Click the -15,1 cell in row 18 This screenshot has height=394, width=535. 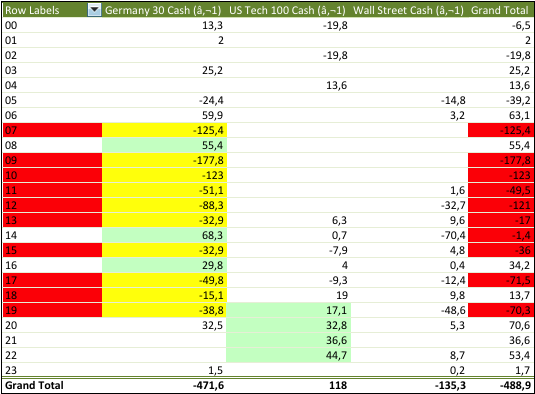(164, 295)
